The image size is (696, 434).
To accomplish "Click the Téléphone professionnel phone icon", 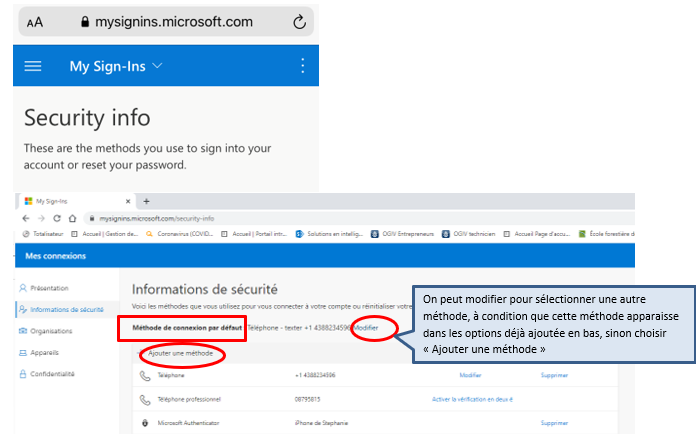I will (145, 400).
